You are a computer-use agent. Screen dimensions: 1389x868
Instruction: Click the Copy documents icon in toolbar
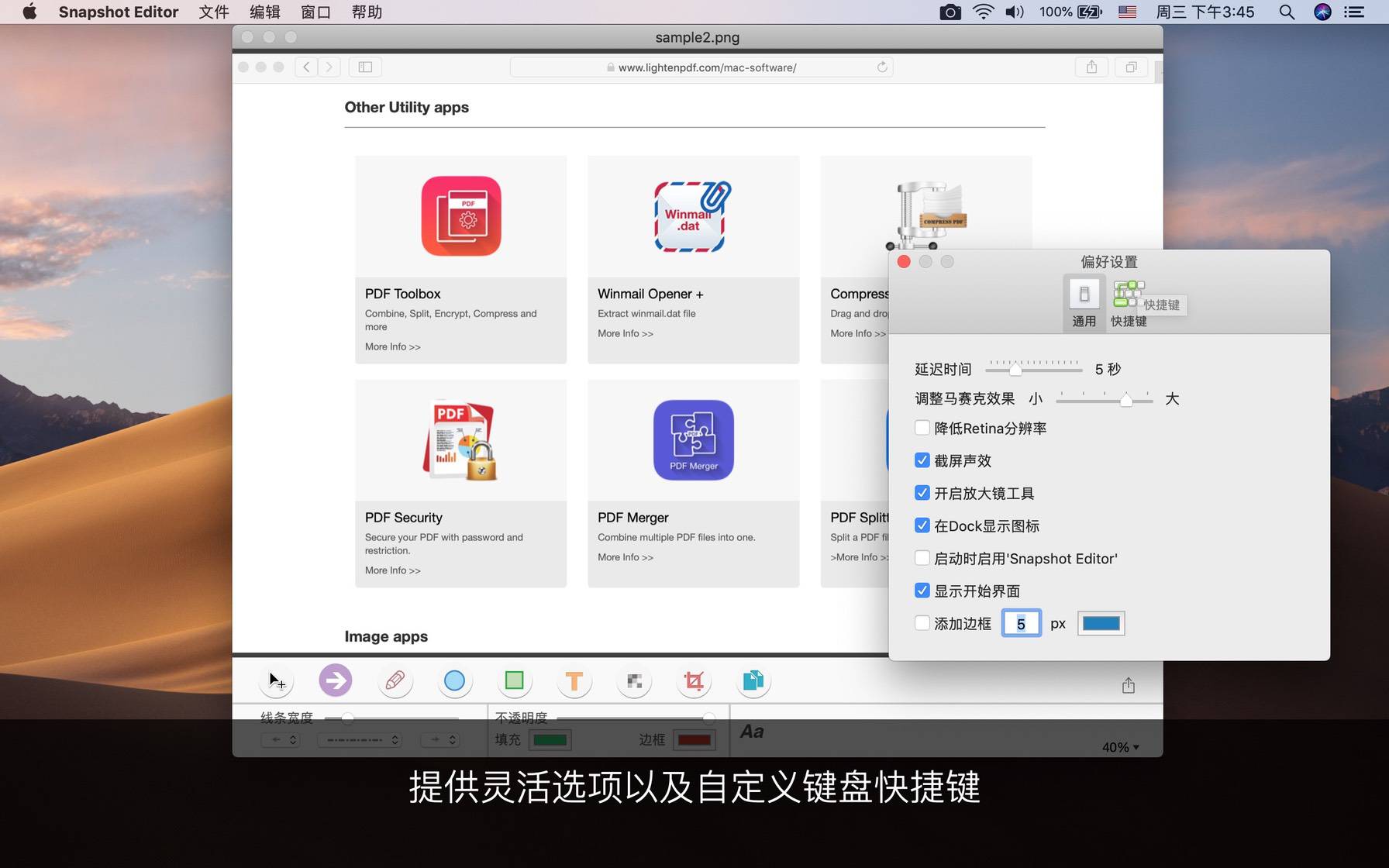pos(753,681)
